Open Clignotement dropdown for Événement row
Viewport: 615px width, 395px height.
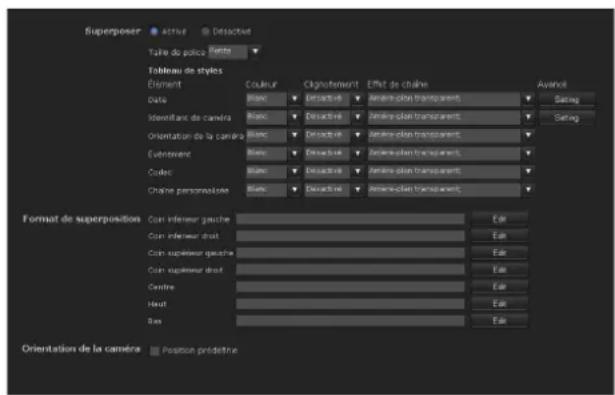click(334, 153)
